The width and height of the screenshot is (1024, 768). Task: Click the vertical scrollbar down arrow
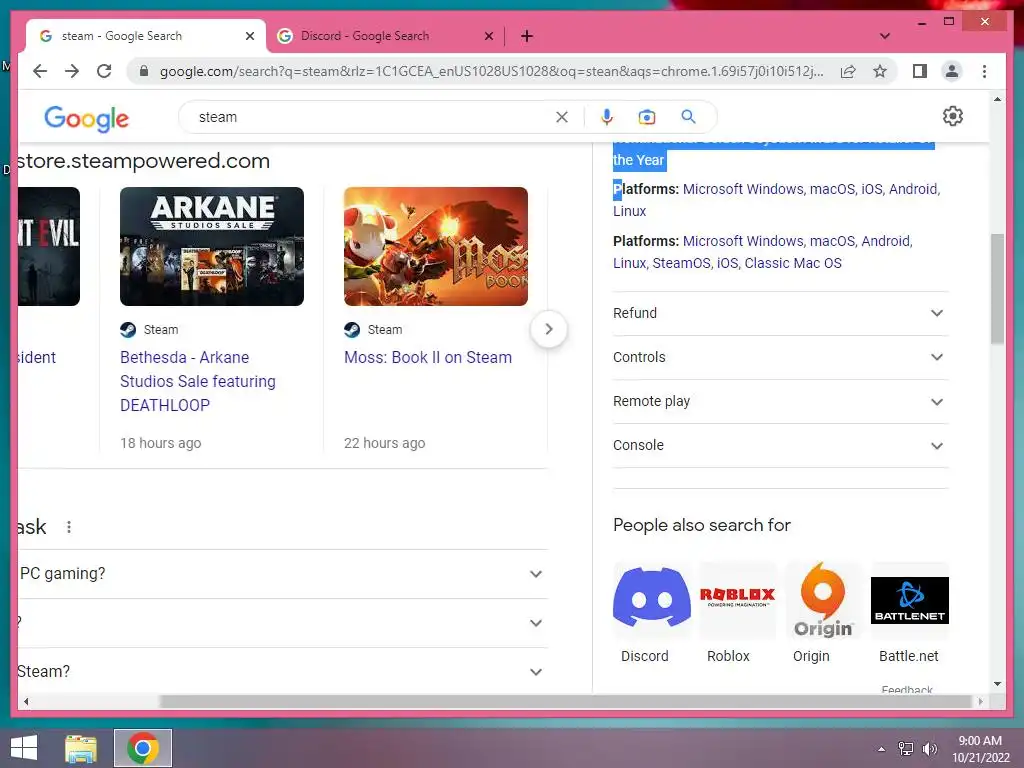pos(997,684)
